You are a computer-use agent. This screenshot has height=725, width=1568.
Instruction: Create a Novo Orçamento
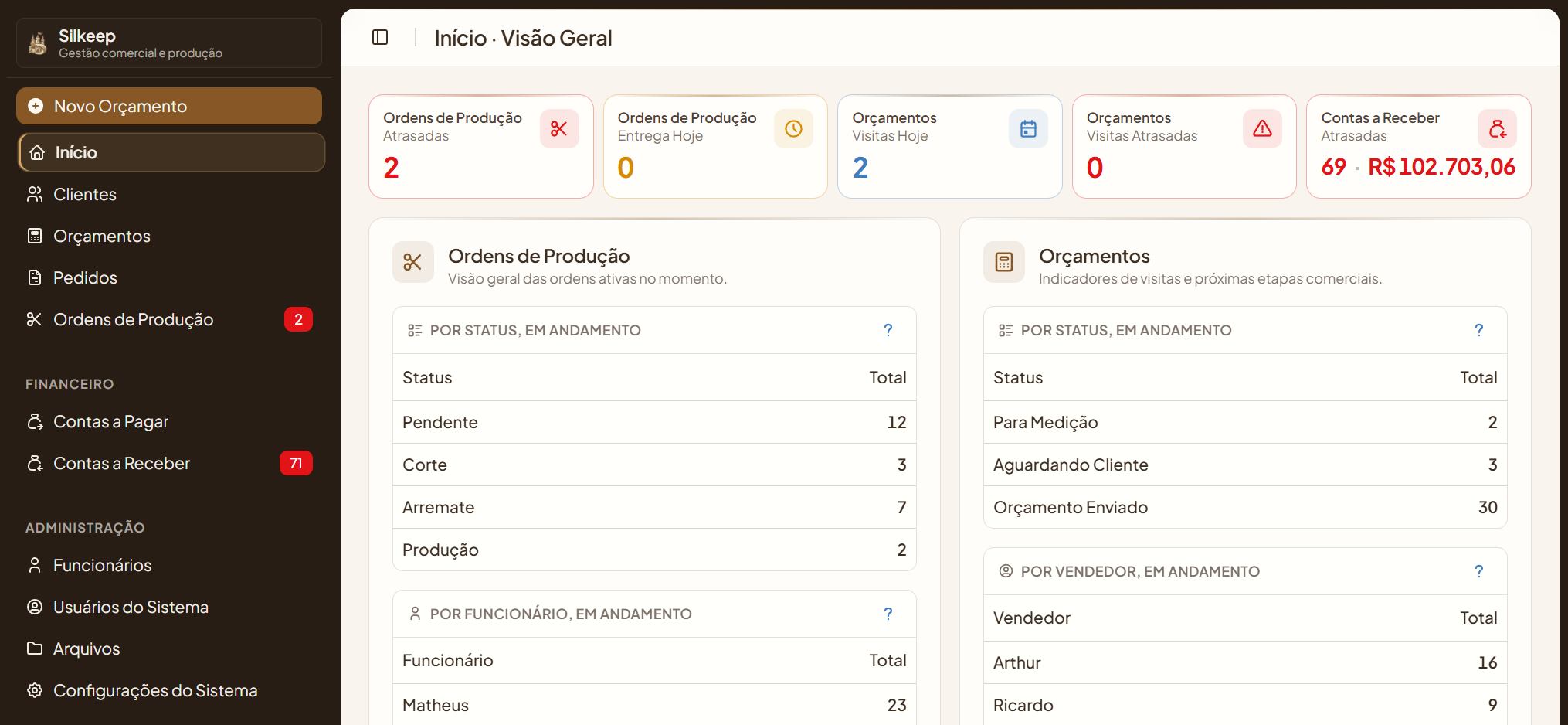169,106
